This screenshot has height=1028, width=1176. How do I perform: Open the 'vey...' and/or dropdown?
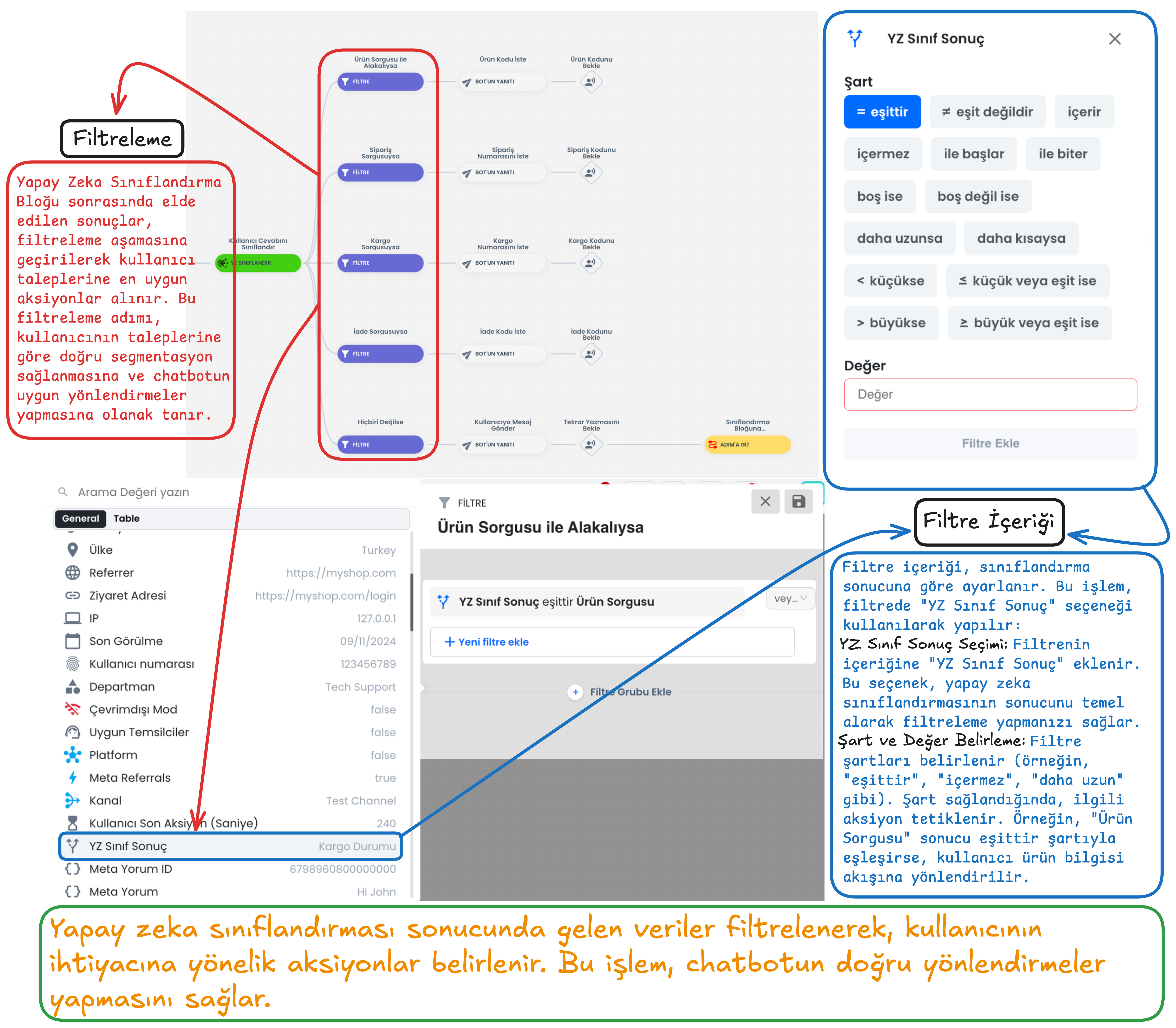coord(790,598)
